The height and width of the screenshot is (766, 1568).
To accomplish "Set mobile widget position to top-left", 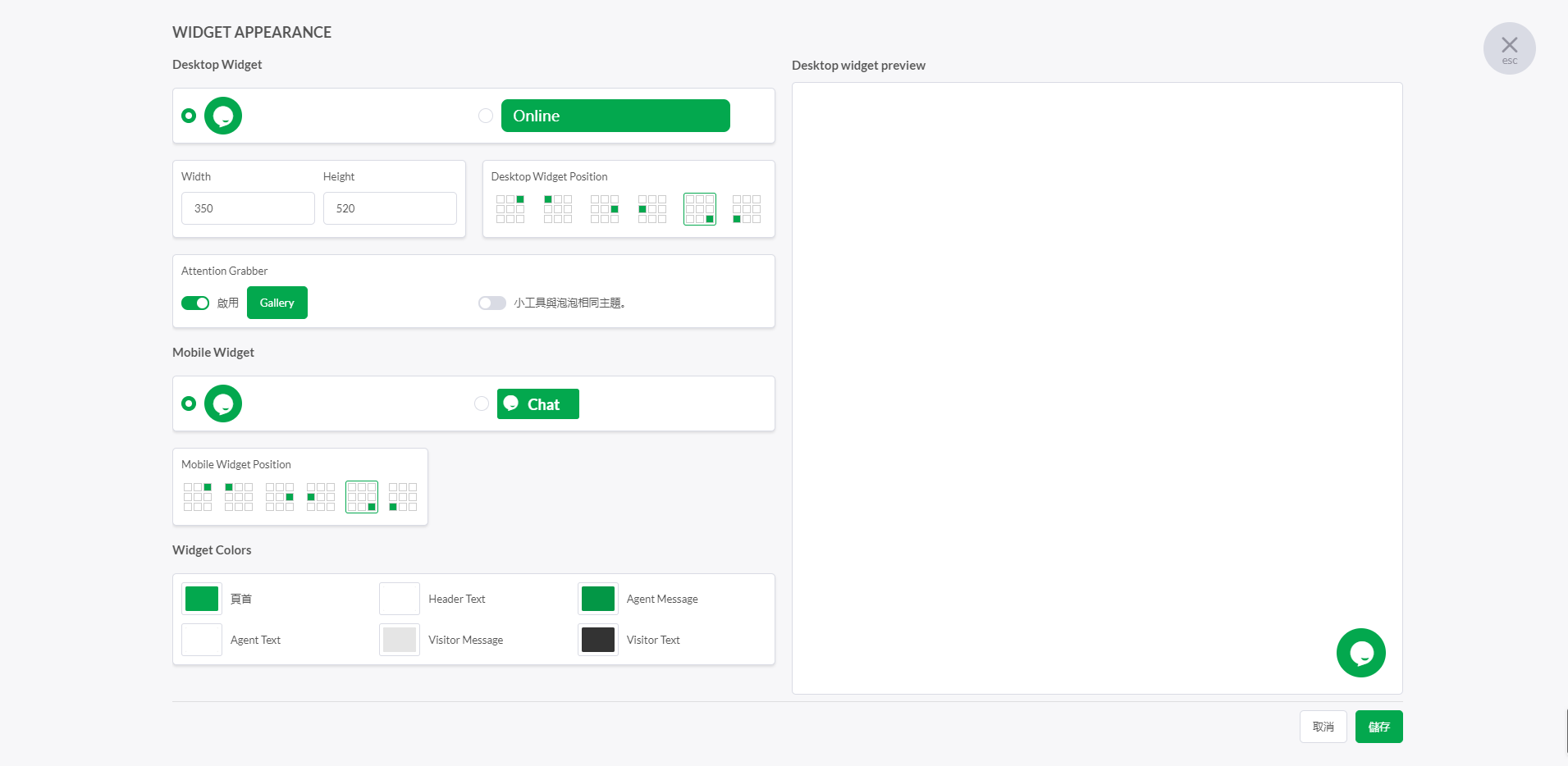I will click(x=239, y=497).
